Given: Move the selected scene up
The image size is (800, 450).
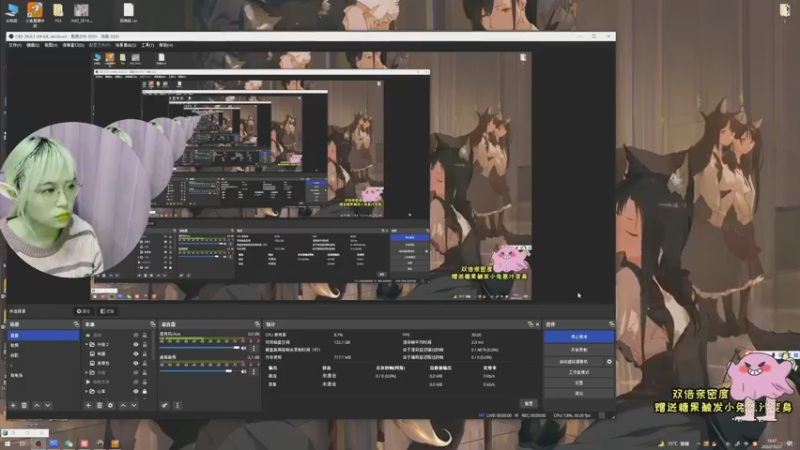Looking at the screenshot, I should coord(37,405).
